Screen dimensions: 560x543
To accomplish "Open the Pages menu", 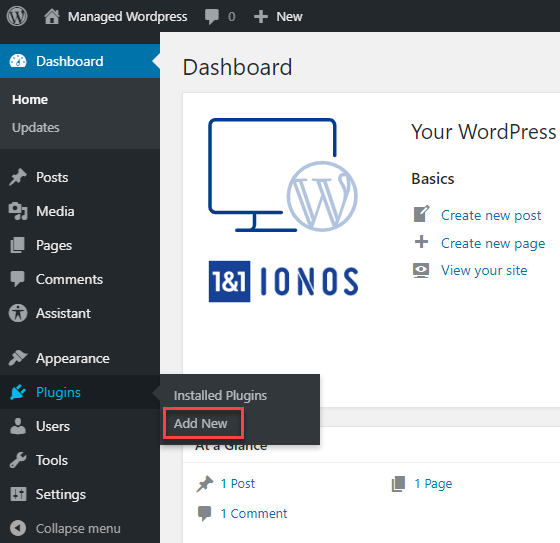I will click(x=54, y=245).
